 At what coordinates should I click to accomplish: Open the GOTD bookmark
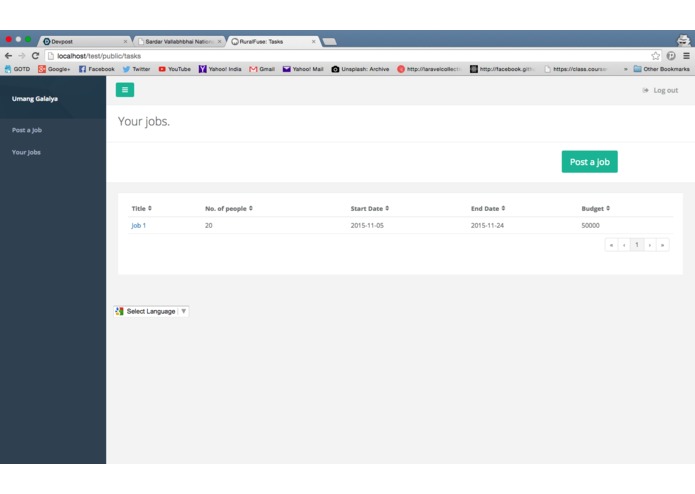pyautogui.click(x=17, y=69)
